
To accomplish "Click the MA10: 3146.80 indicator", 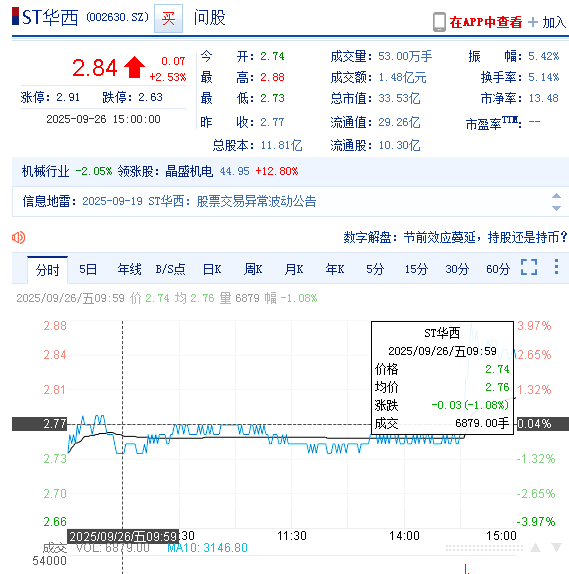I will point(207,548).
